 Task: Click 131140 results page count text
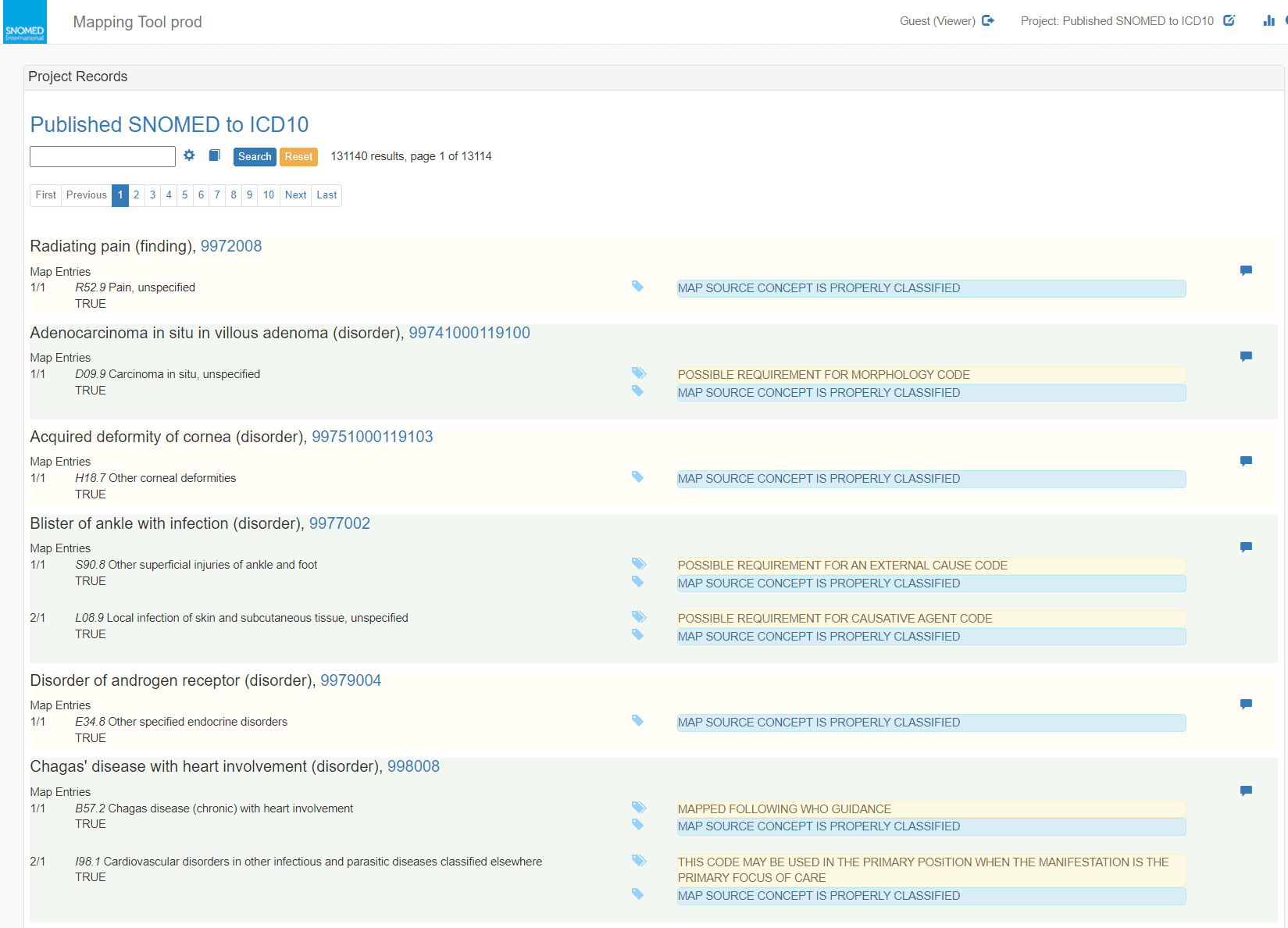tap(411, 156)
